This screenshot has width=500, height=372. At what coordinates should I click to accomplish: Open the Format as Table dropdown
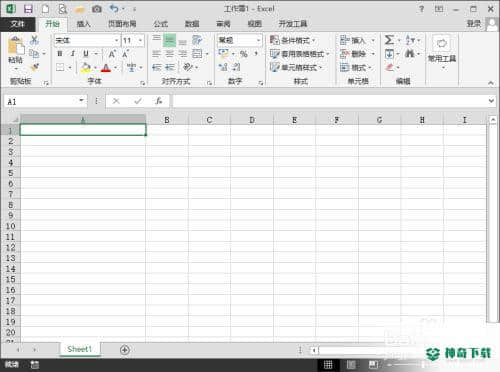tap(299, 54)
